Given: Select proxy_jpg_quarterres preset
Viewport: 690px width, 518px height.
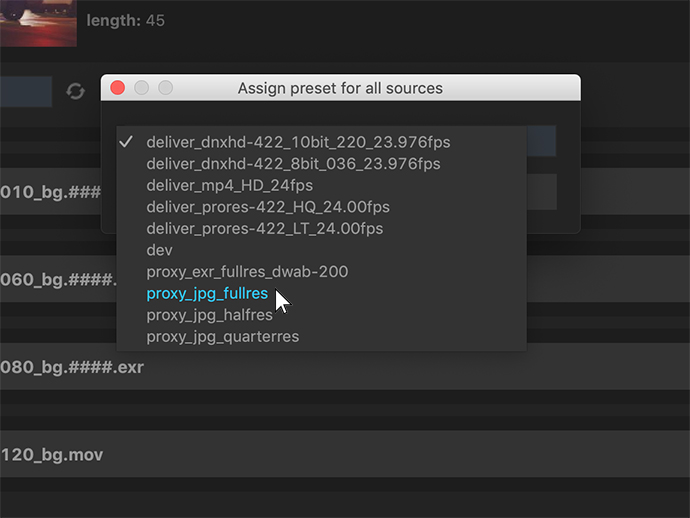Looking at the screenshot, I should (222, 336).
